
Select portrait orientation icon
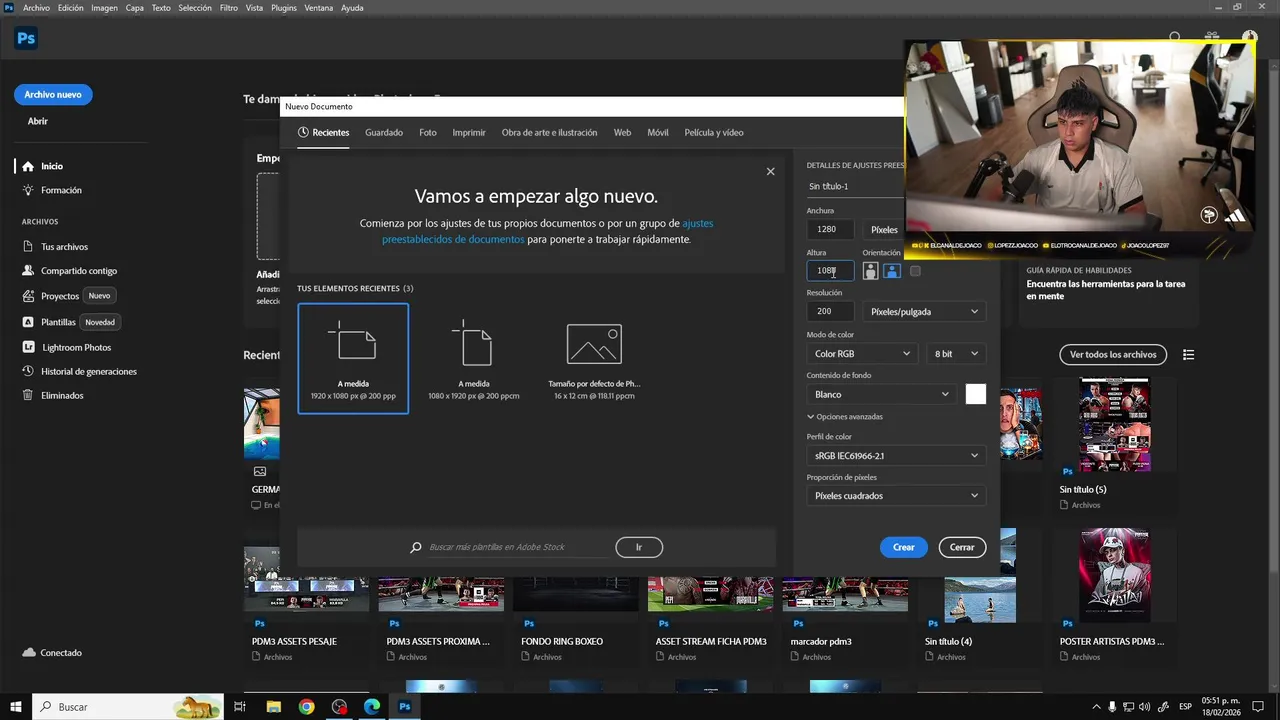click(870, 271)
